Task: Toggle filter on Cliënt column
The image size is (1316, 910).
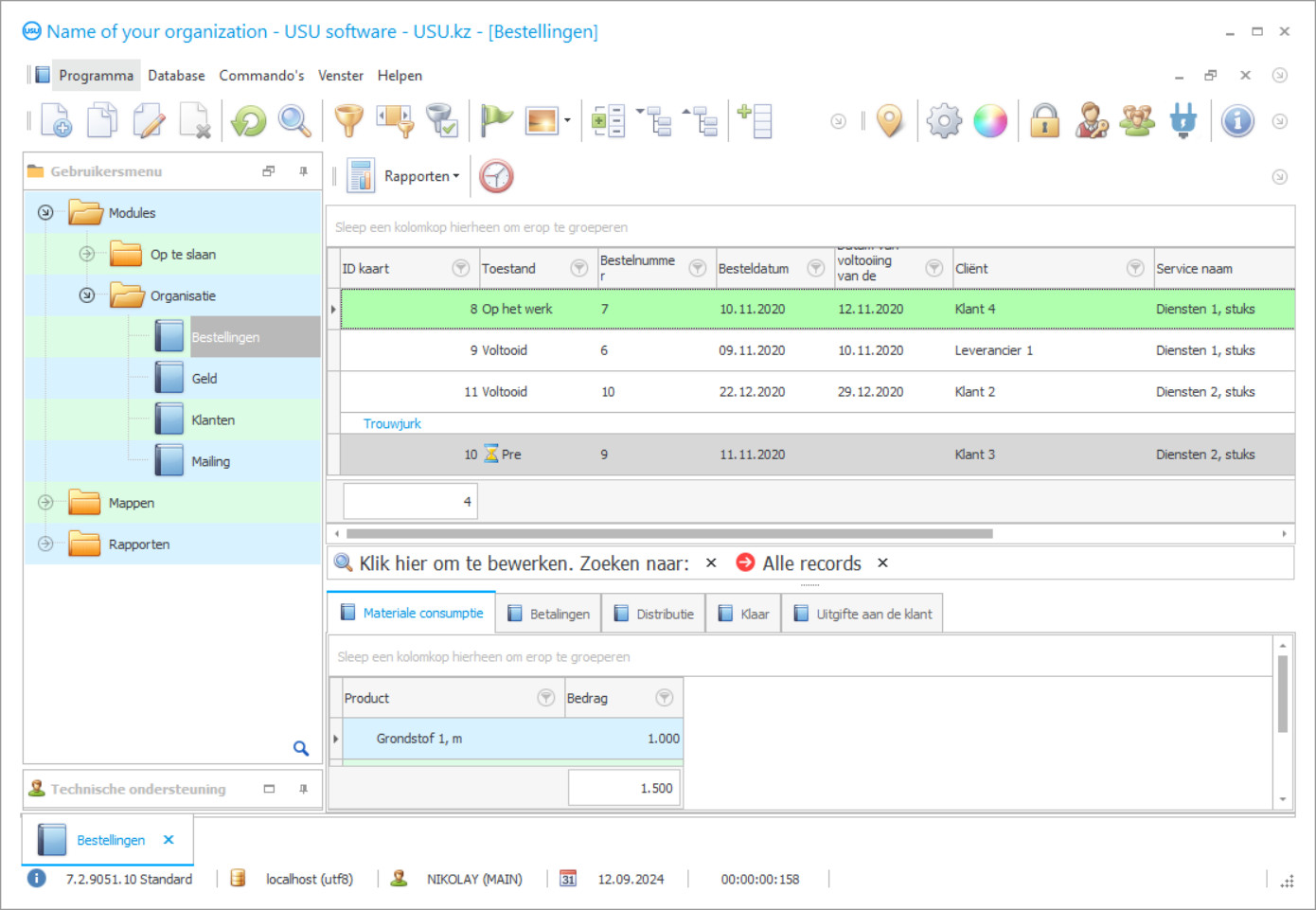Action: [1134, 269]
